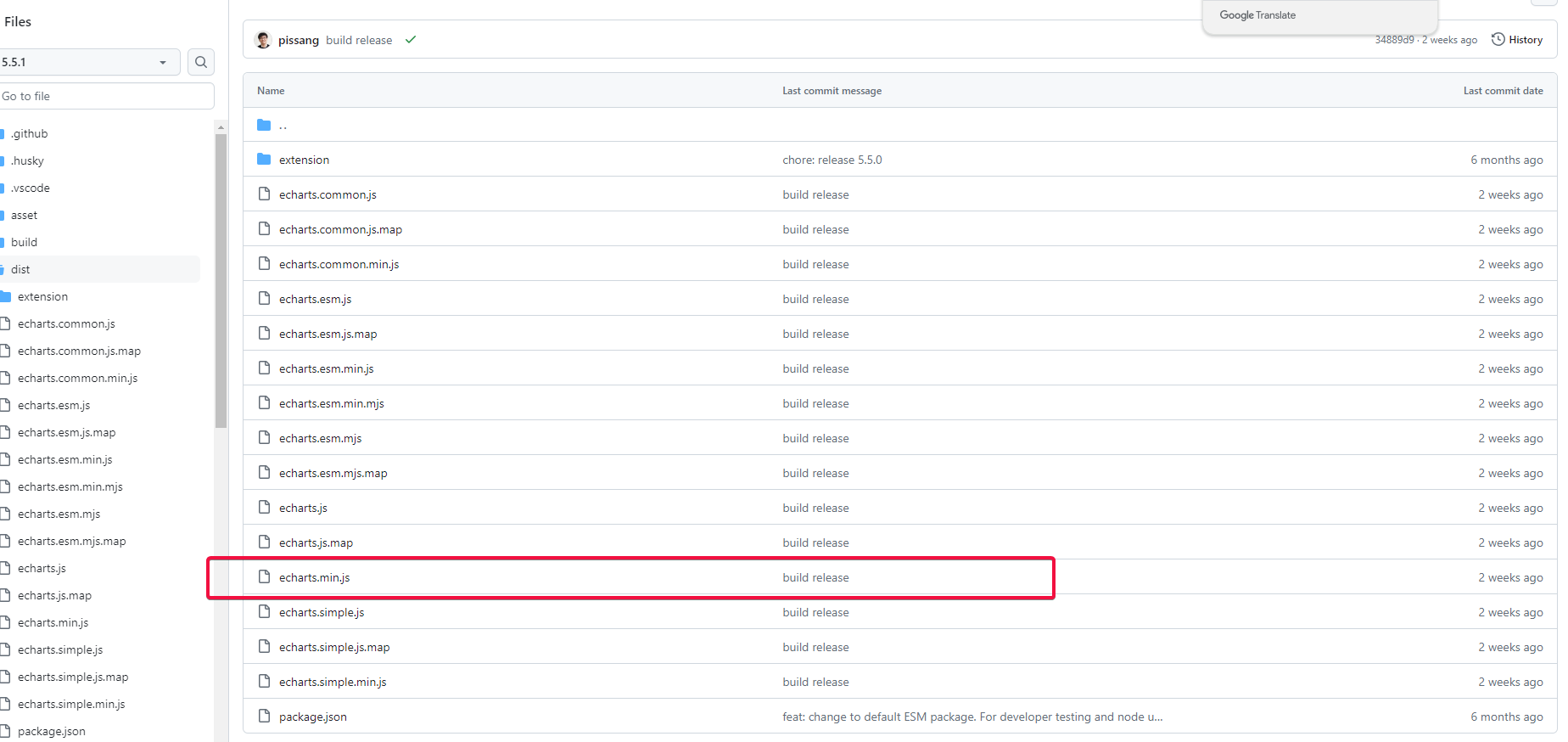Click '2 weeks ago' date for echarts.min.js row
Image resolution: width=1568 pixels, height=742 pixels.
[x=1510, y=577]
